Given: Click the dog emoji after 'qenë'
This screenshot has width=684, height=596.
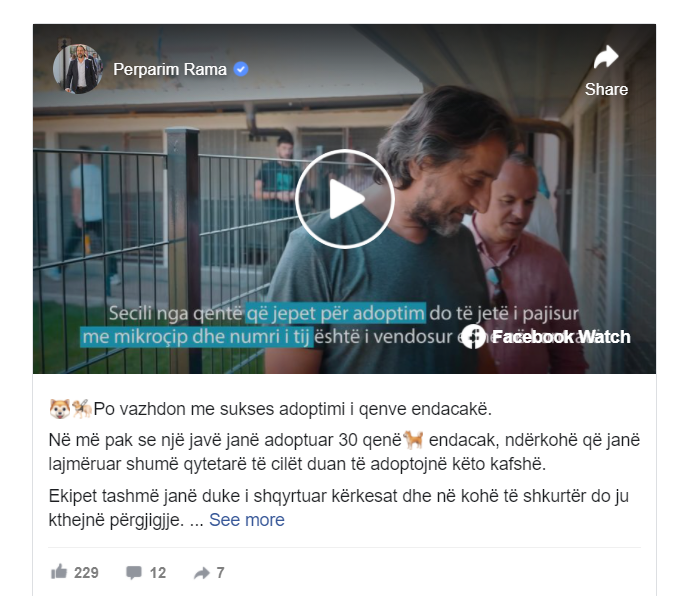Looking at the screenshot, I should pos(413,439).
